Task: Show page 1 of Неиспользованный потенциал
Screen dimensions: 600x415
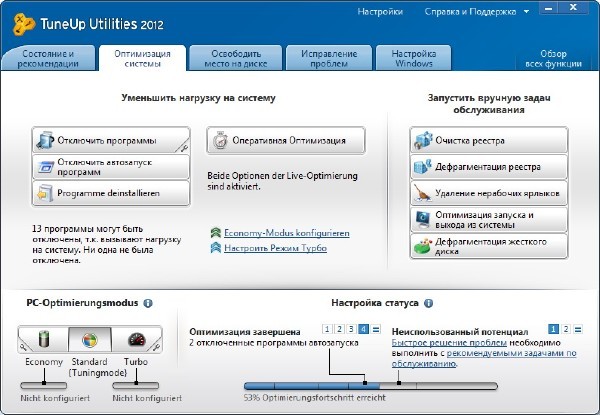Action: pyautogui.click(x=553, y=329)
